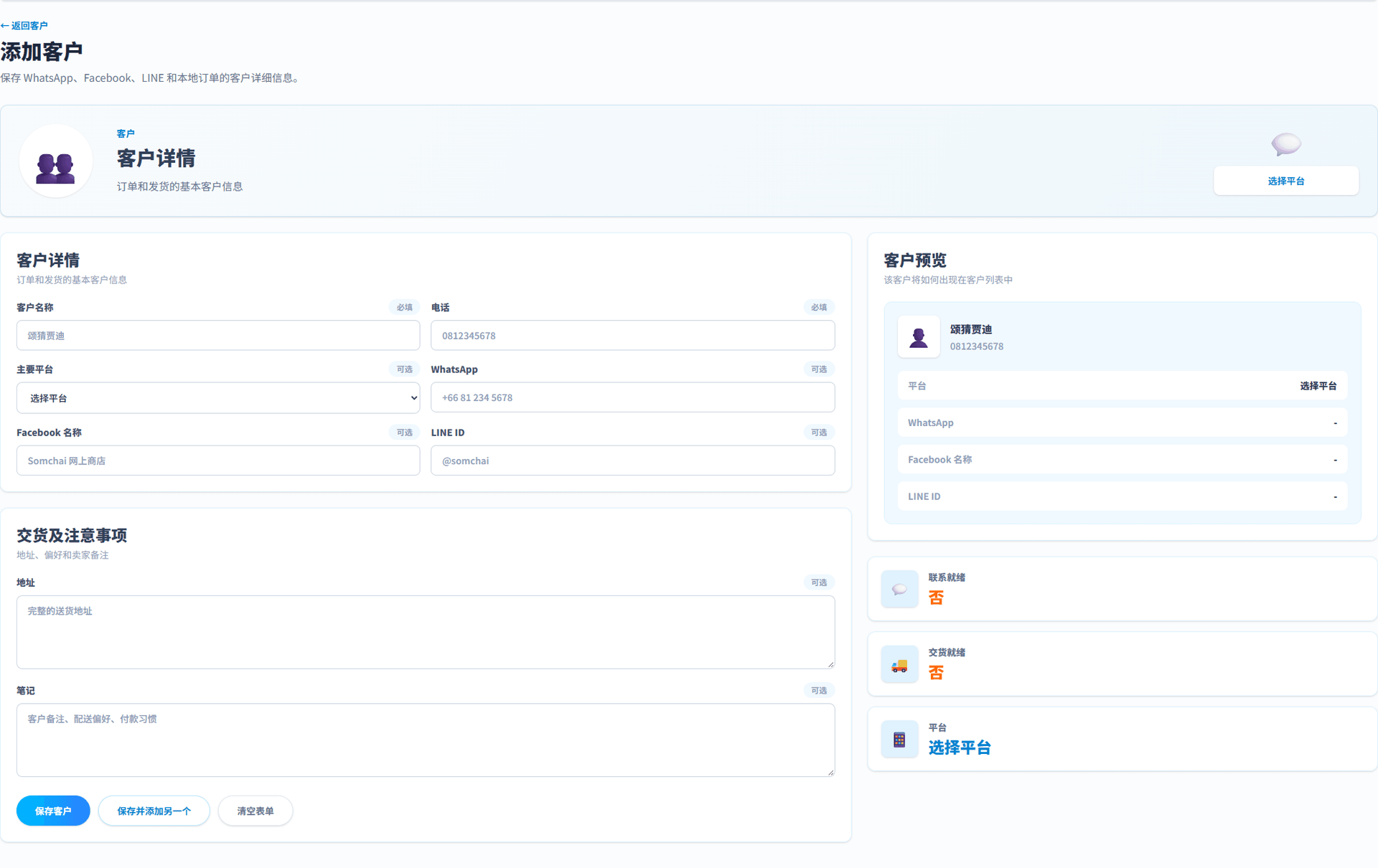Image resolution: width=1378 pixels, height=868 pixels.
Task: Click 保存并添加另一个 button
Action: pyautogui.click(x=154, y=811)
